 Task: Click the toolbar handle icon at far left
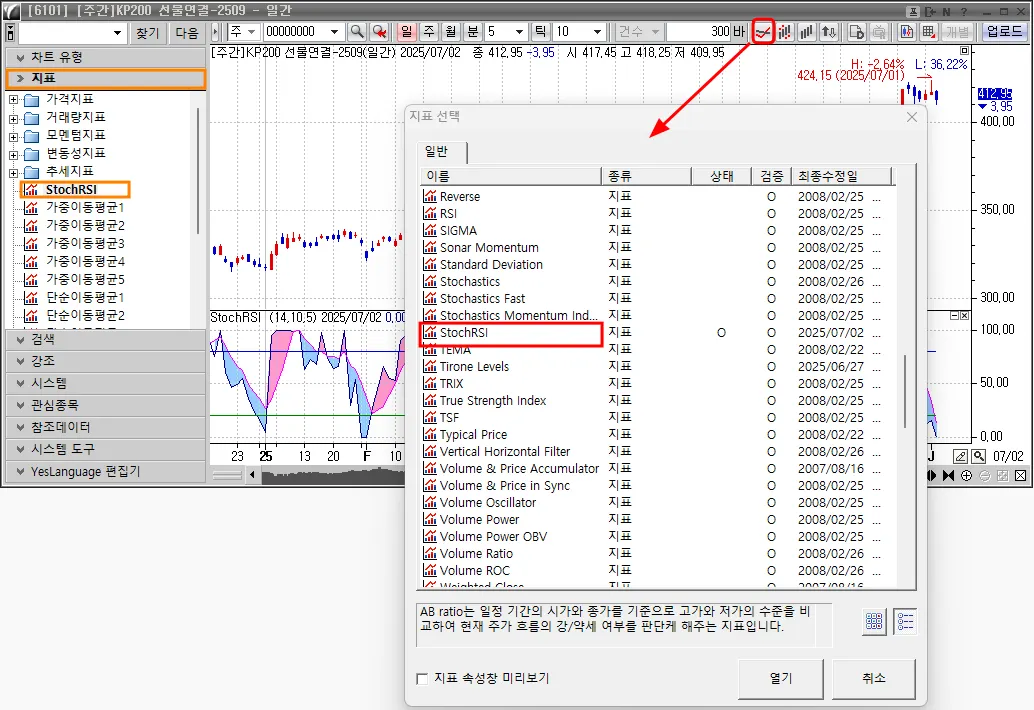[x=10, y=32]
